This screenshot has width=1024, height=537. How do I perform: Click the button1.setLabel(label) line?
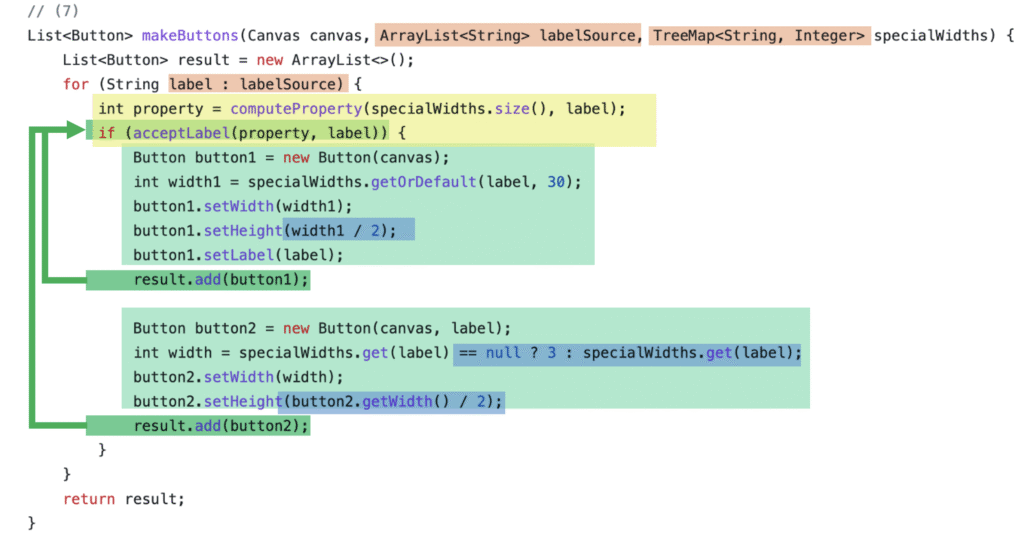pyautogui.click(x=238, y=254)
